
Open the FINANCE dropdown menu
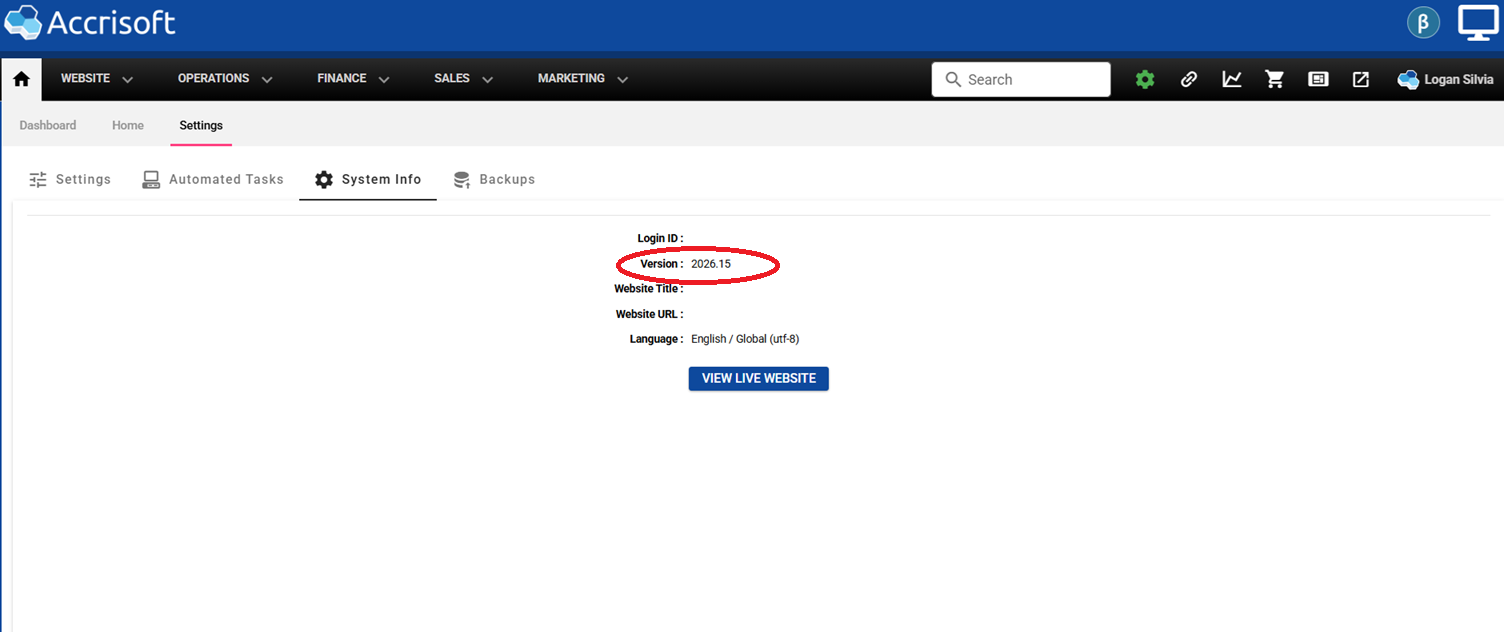click(x=353, y=79)
